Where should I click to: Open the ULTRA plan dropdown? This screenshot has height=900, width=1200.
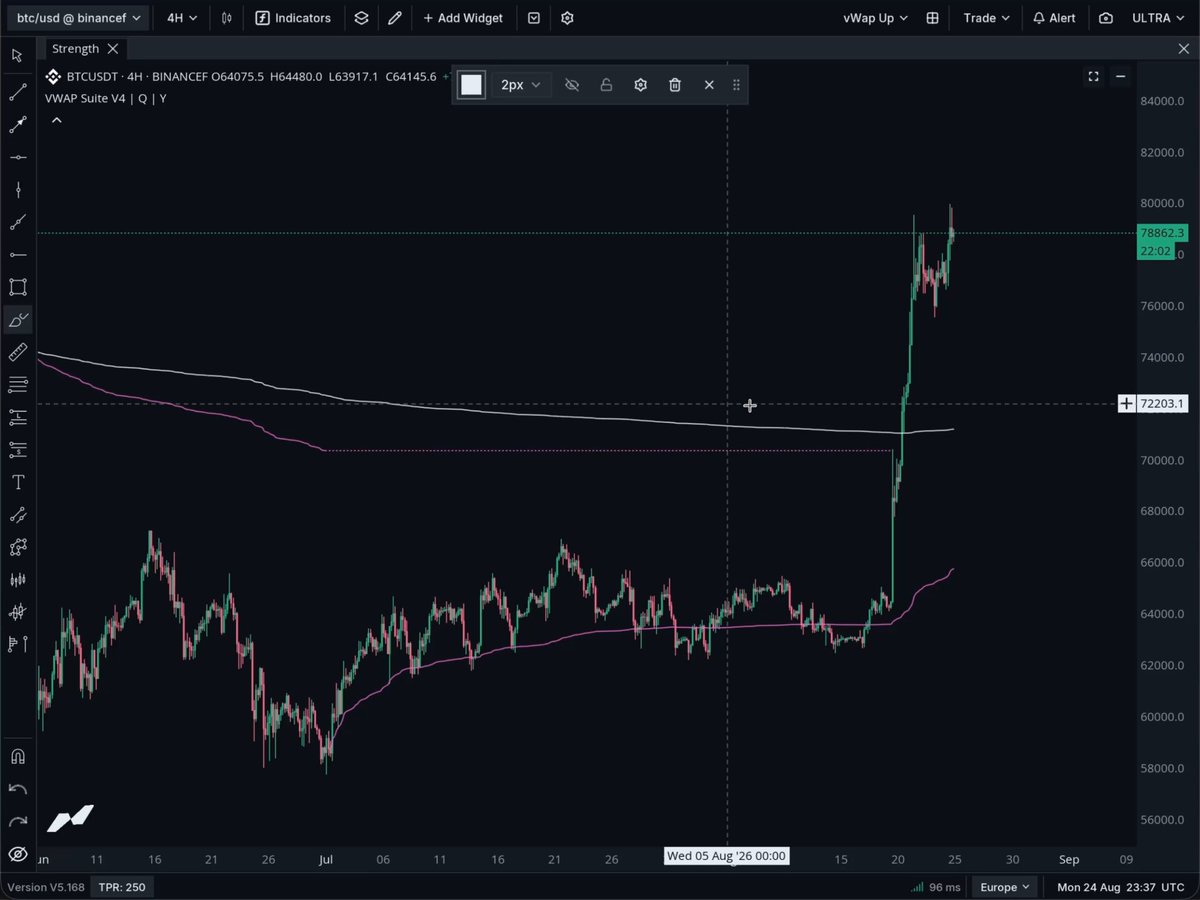pos(1159,18)
